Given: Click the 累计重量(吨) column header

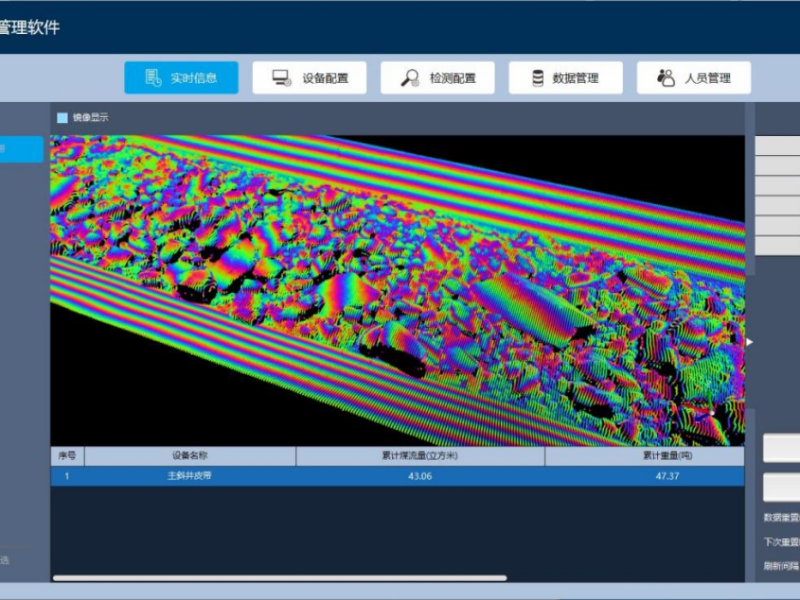Looking at the screenshot, I should tap(668, 456).
